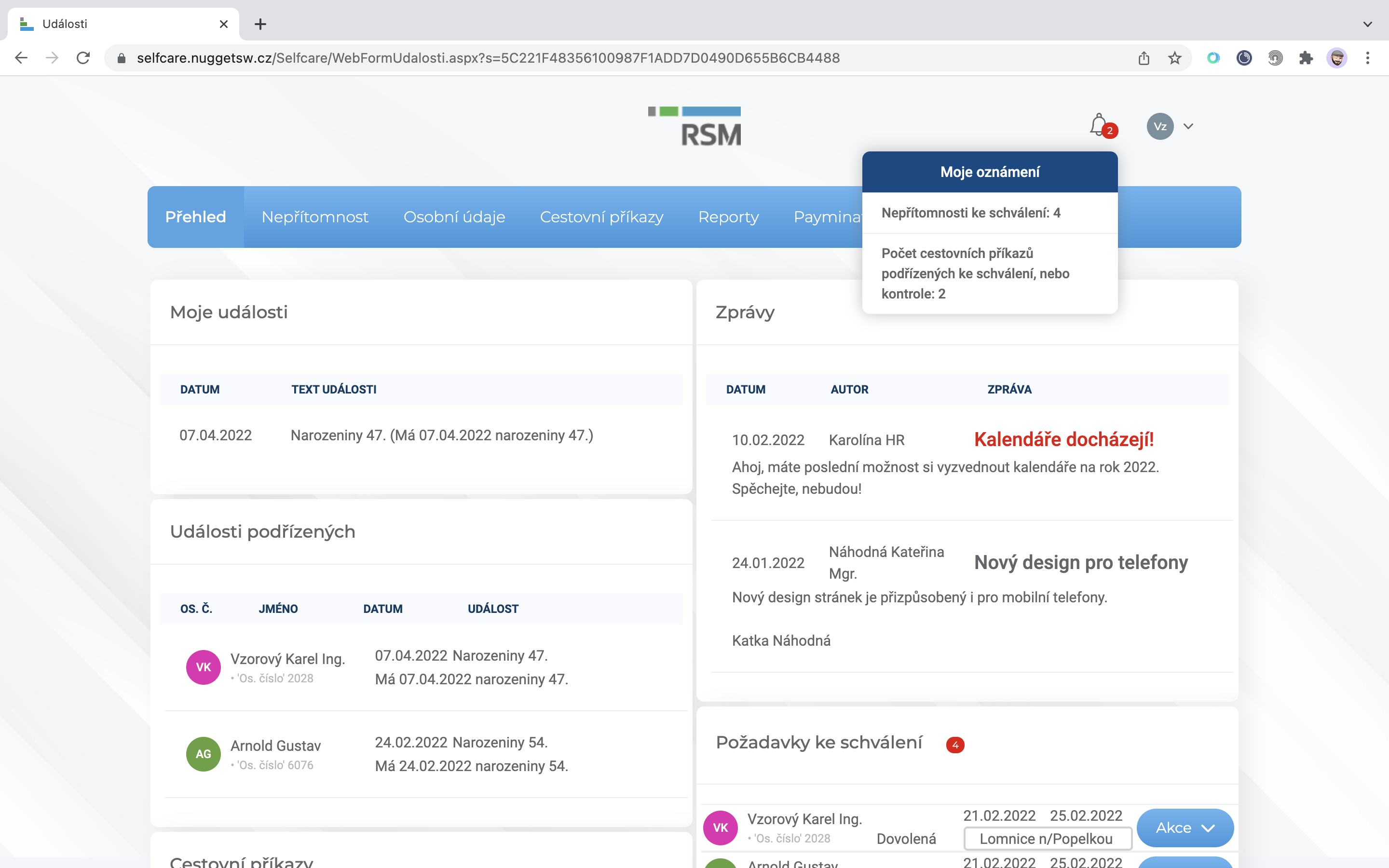Open the Chrome three-dot menu
Viewport: 1389px width, 868px height.
pos(1368,58)
